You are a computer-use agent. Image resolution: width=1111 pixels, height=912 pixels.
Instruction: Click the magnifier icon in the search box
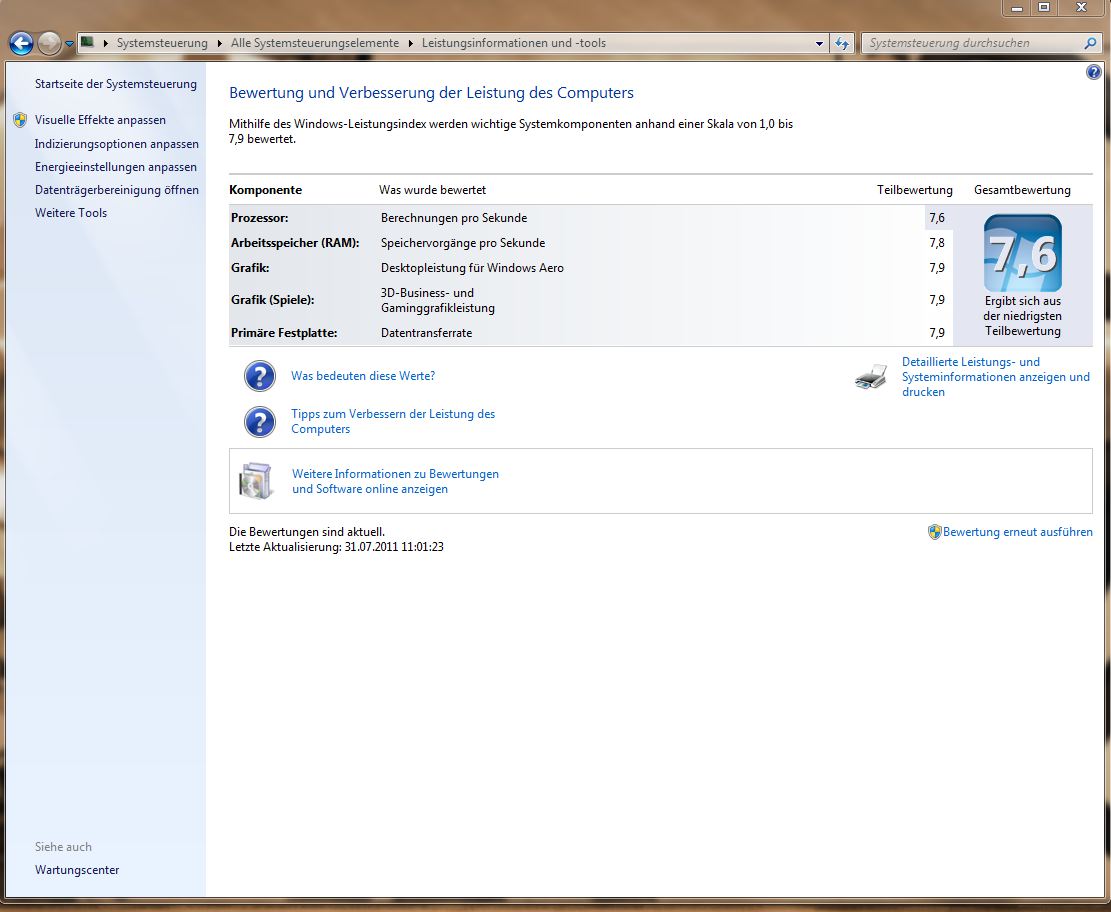1090,43
